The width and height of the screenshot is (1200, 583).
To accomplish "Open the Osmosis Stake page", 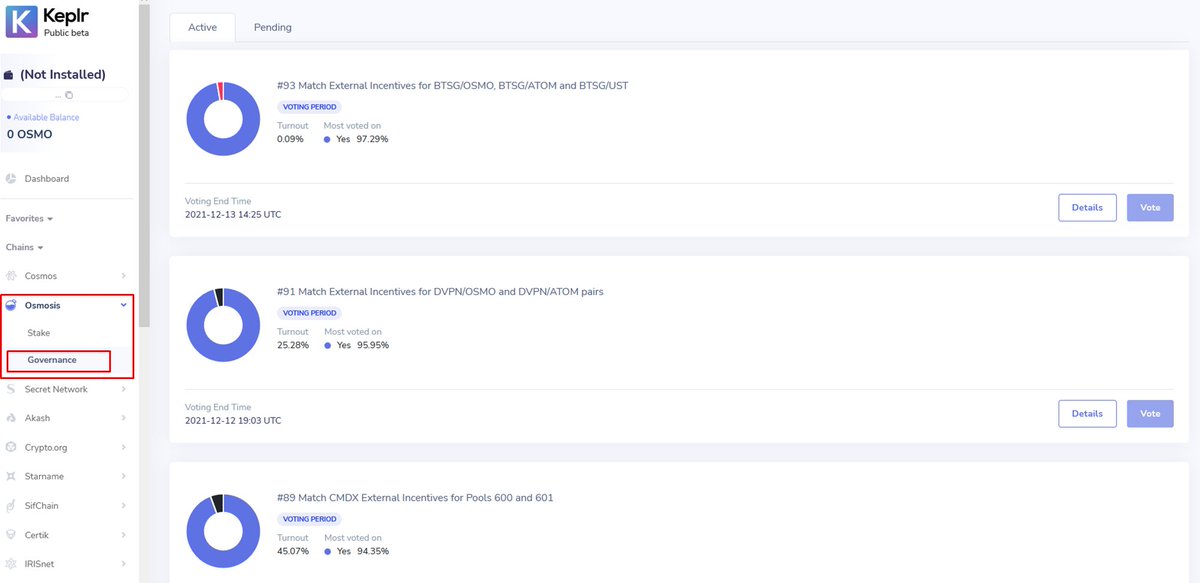I will point(39,333).
